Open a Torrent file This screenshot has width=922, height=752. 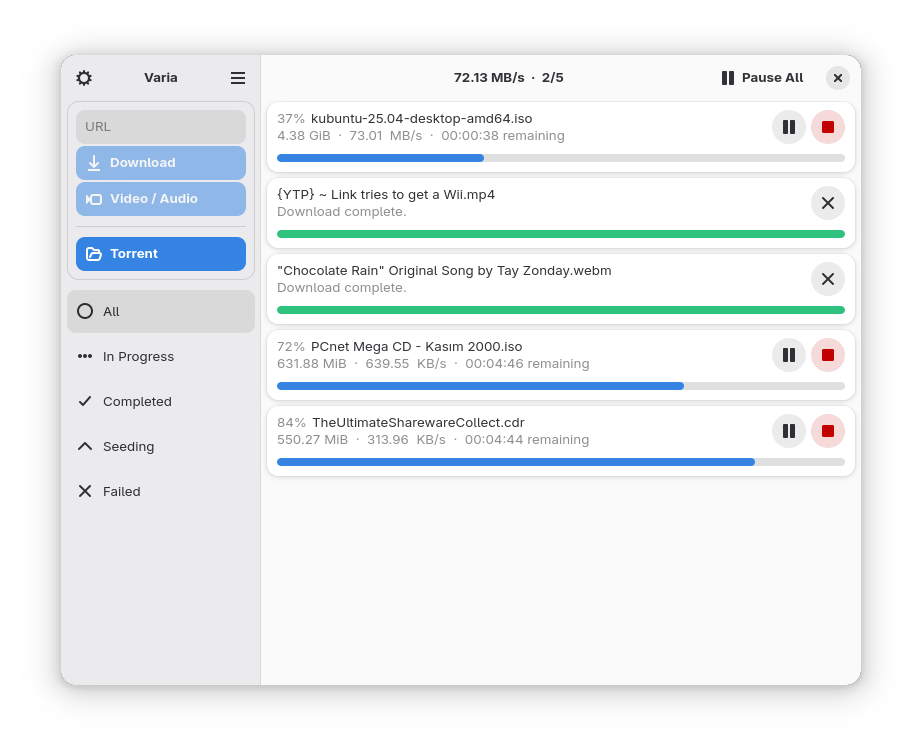click(161, 254)
